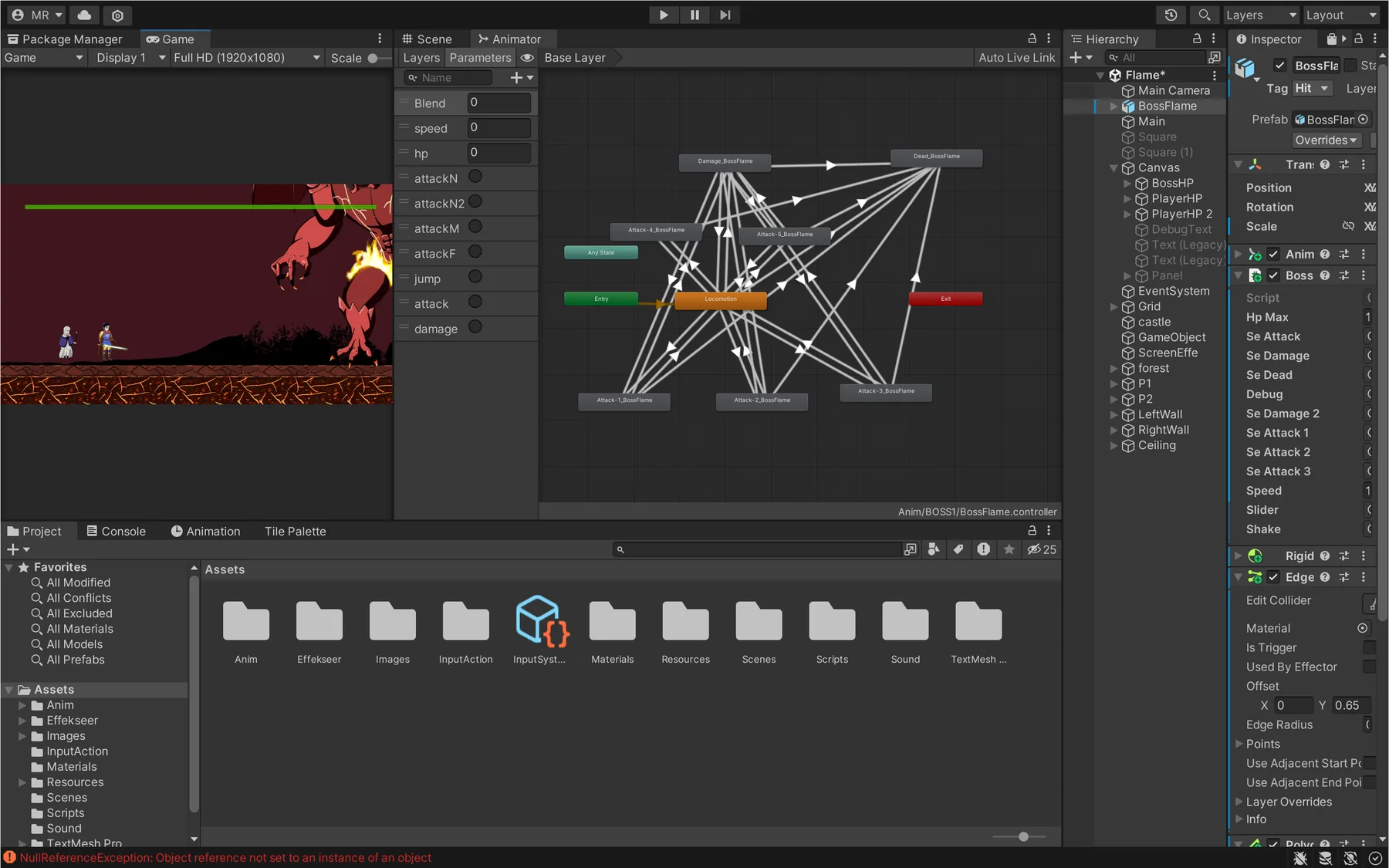Viewport: 1389px width, 868px height.
Task: Open Edge Collider preset icon
Action: pyautogui.click(x=1344, y=577)
